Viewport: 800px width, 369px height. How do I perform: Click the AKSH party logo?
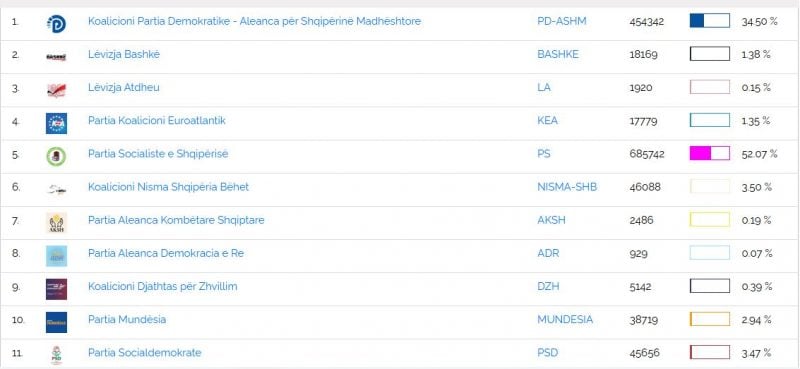(56, 223)
